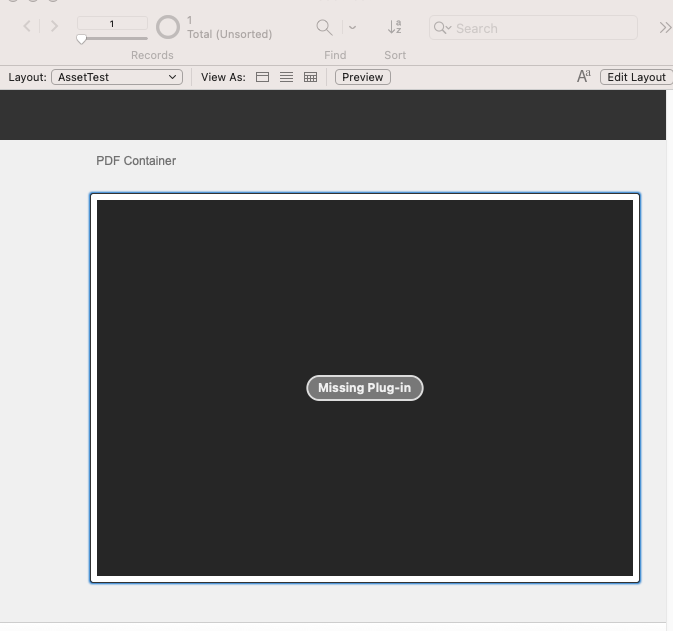The width and height of the screenshot is (673, 631).
Task: Click the Preview button
Action: tap(363, 77)
